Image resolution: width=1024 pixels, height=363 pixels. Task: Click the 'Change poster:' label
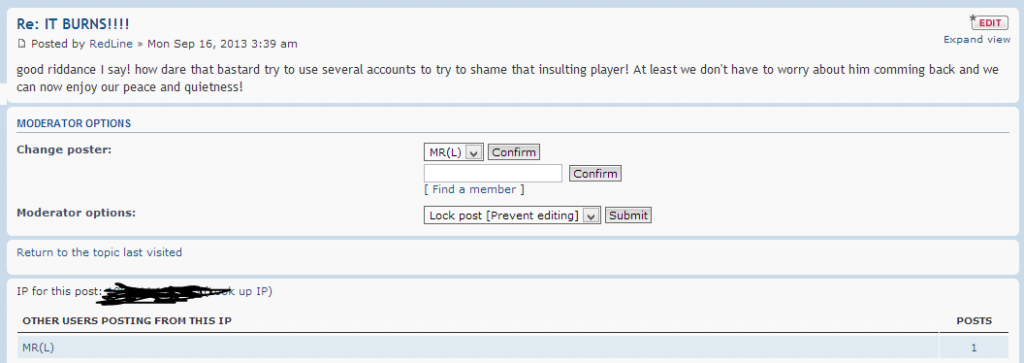click(64, 150)
